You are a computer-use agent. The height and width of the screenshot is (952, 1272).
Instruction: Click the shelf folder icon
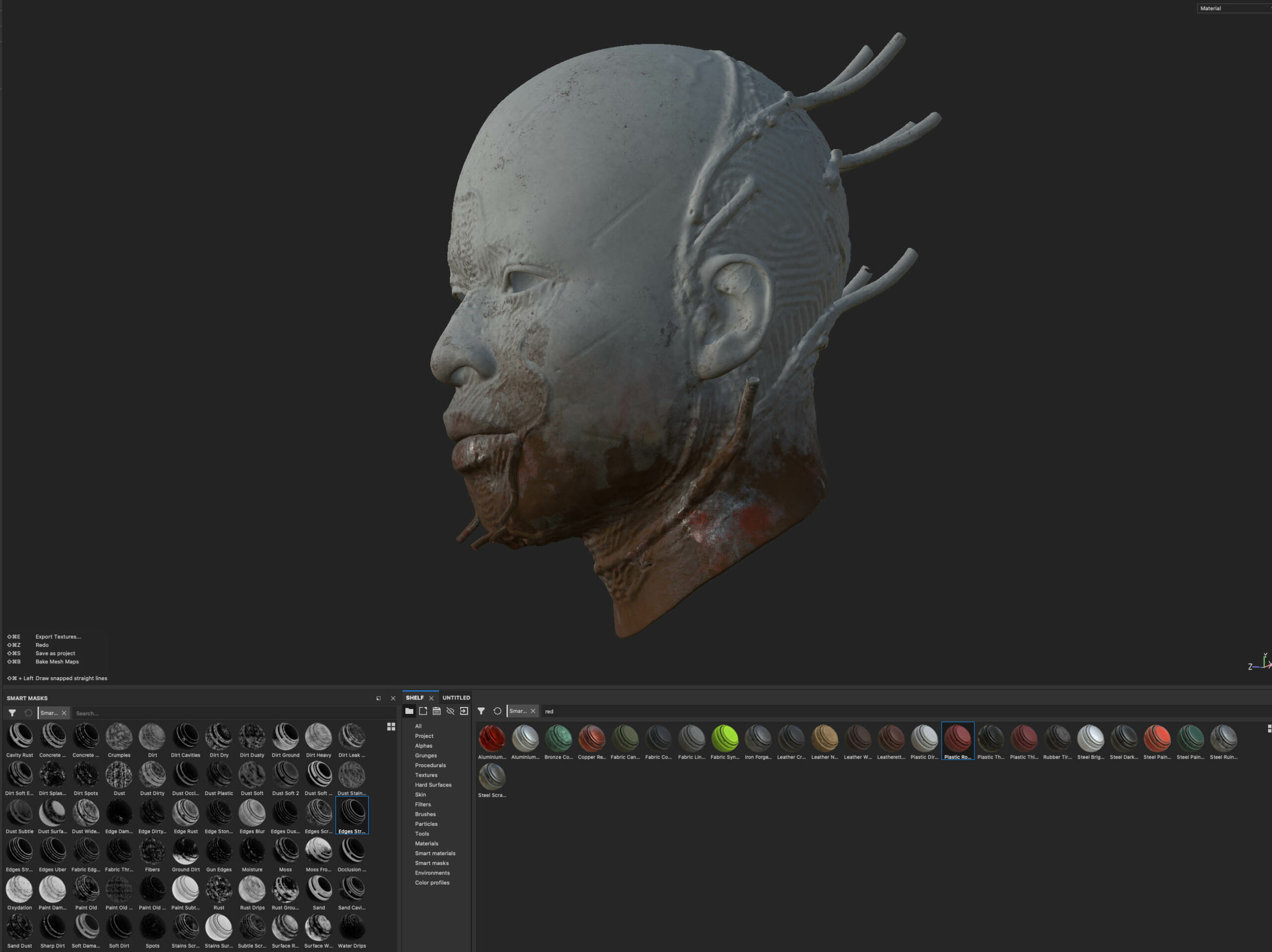coord(409,711)
